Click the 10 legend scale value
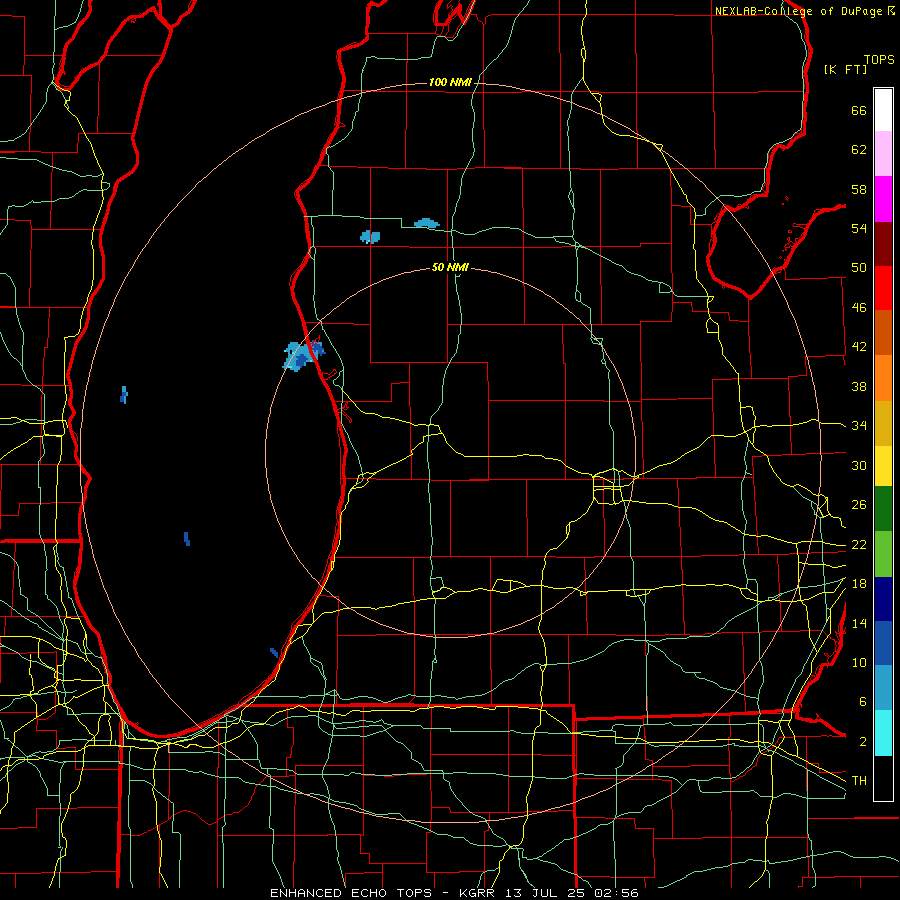 coord(859,662)
